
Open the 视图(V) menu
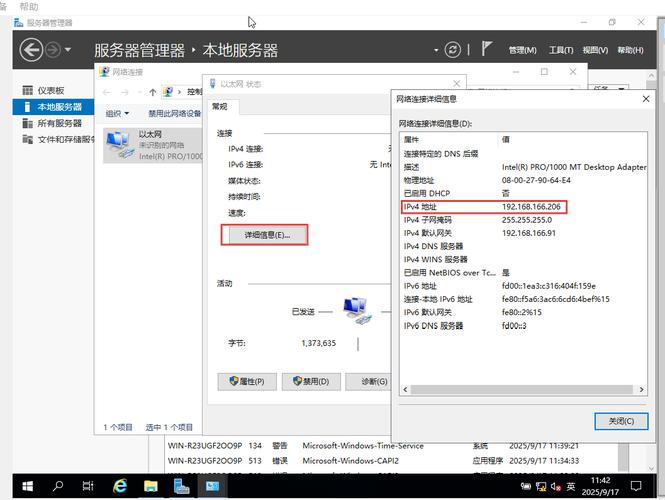click(595, 50)
